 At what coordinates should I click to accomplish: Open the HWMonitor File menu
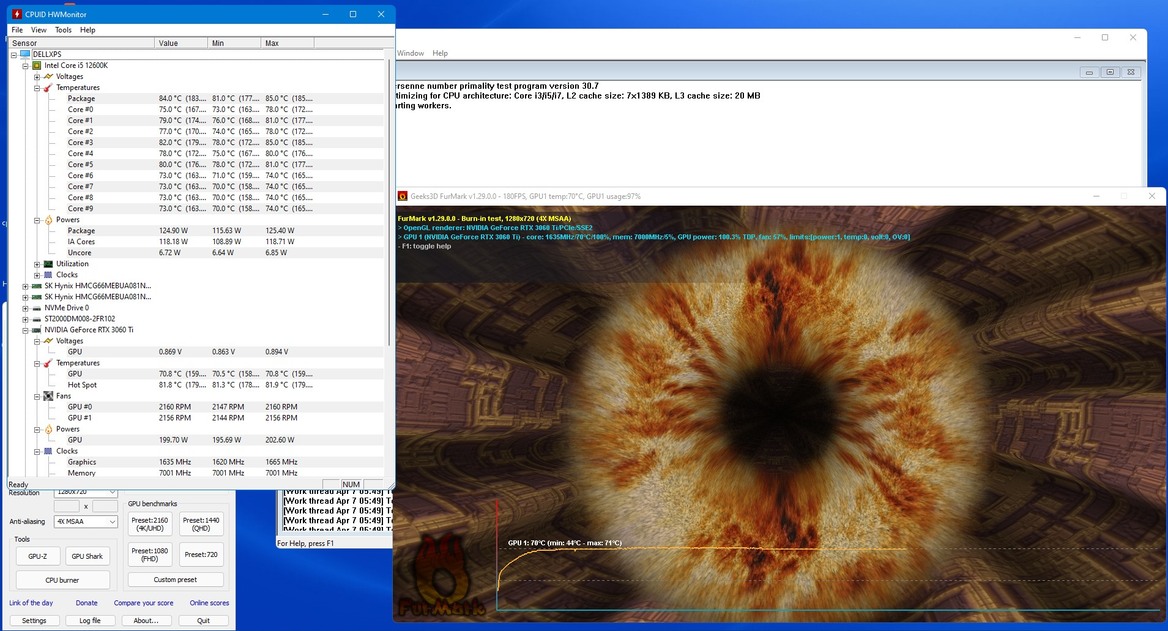pyautogui.click(x=17, y=30)
